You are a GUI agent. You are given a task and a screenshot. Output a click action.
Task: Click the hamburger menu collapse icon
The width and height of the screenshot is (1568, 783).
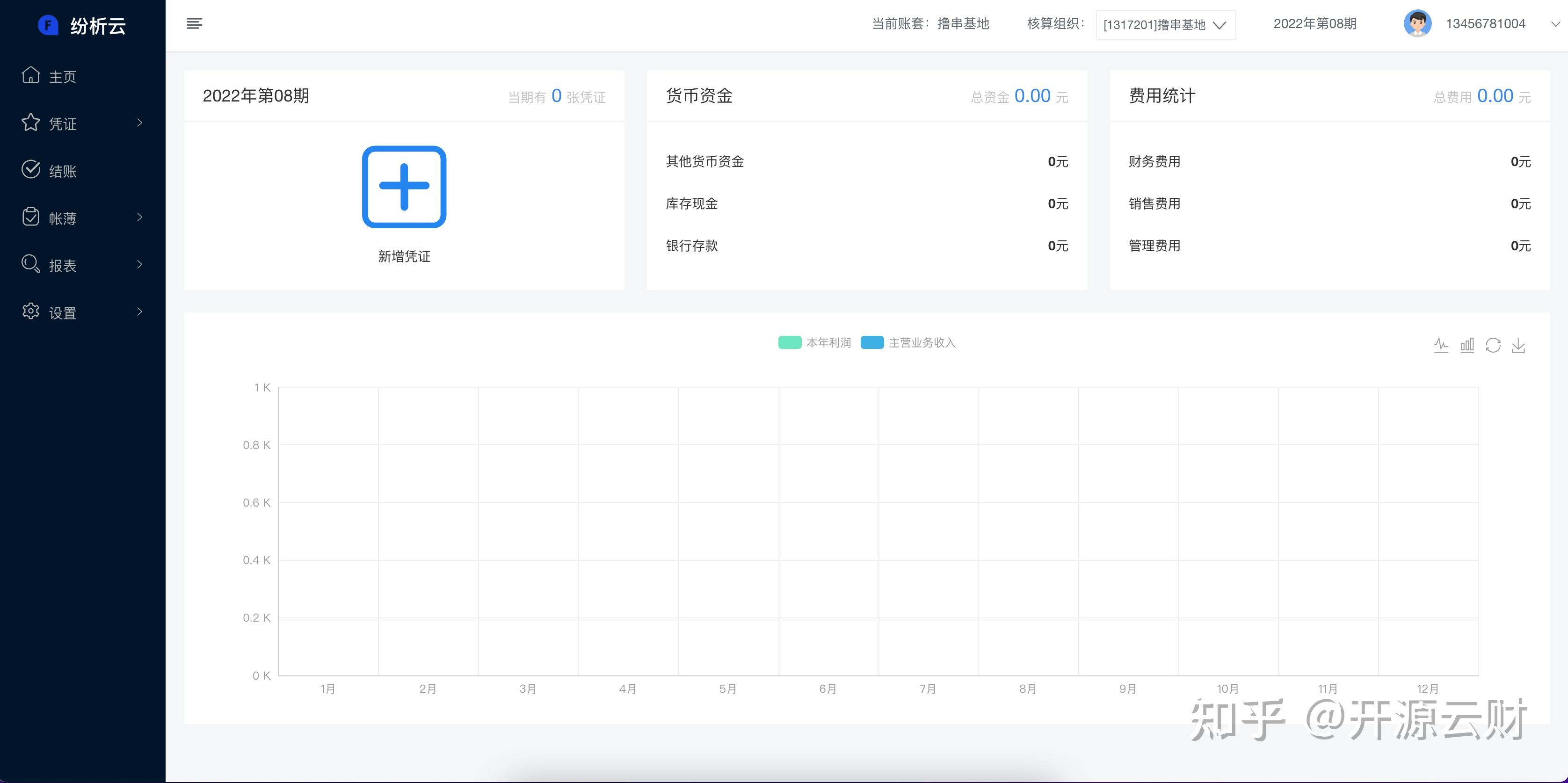pos(194,24)
